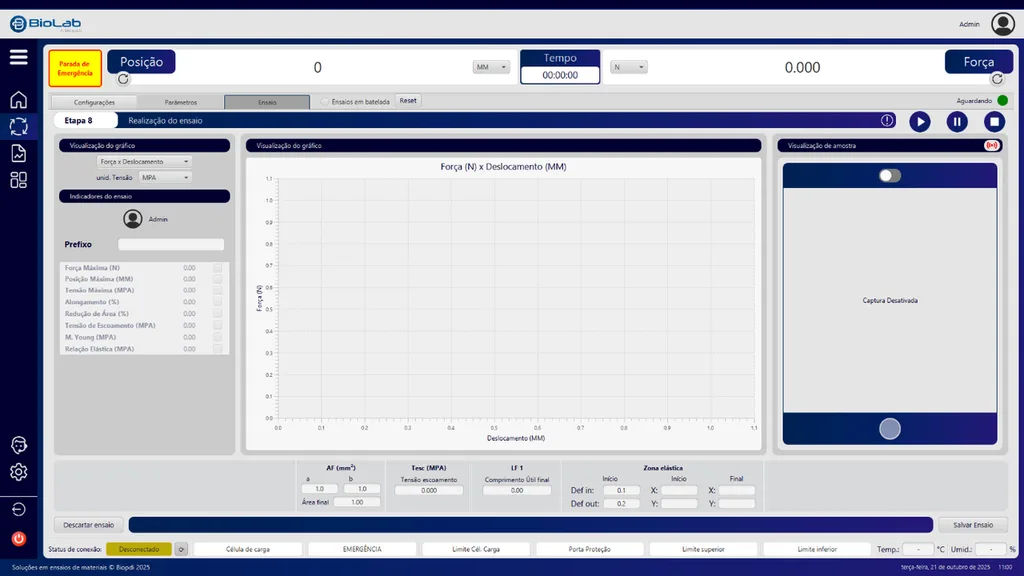Open the unid. Tensão MPA dropdown
This screenshot has height=576, width=1024.
click(165, 177)
